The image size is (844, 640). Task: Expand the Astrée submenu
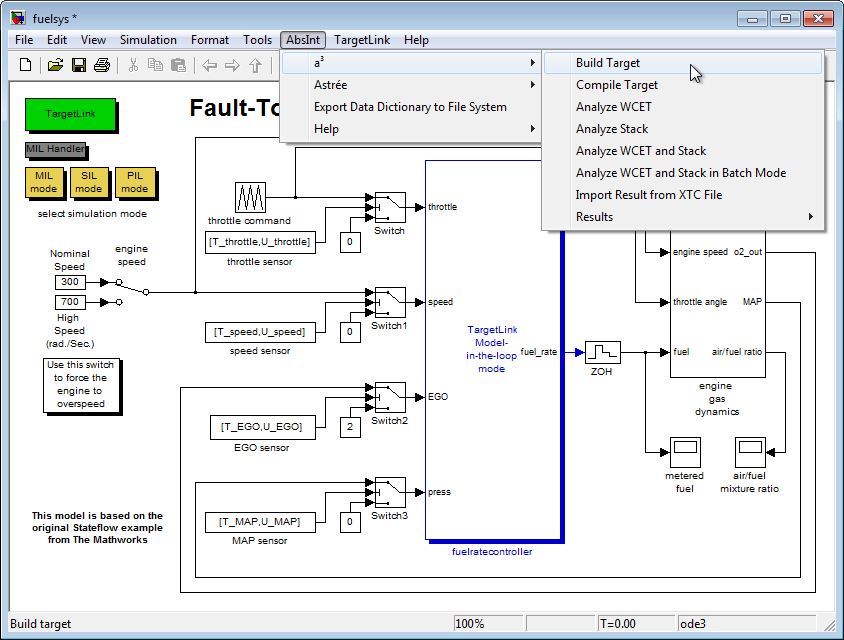click(x=411, y=85)
